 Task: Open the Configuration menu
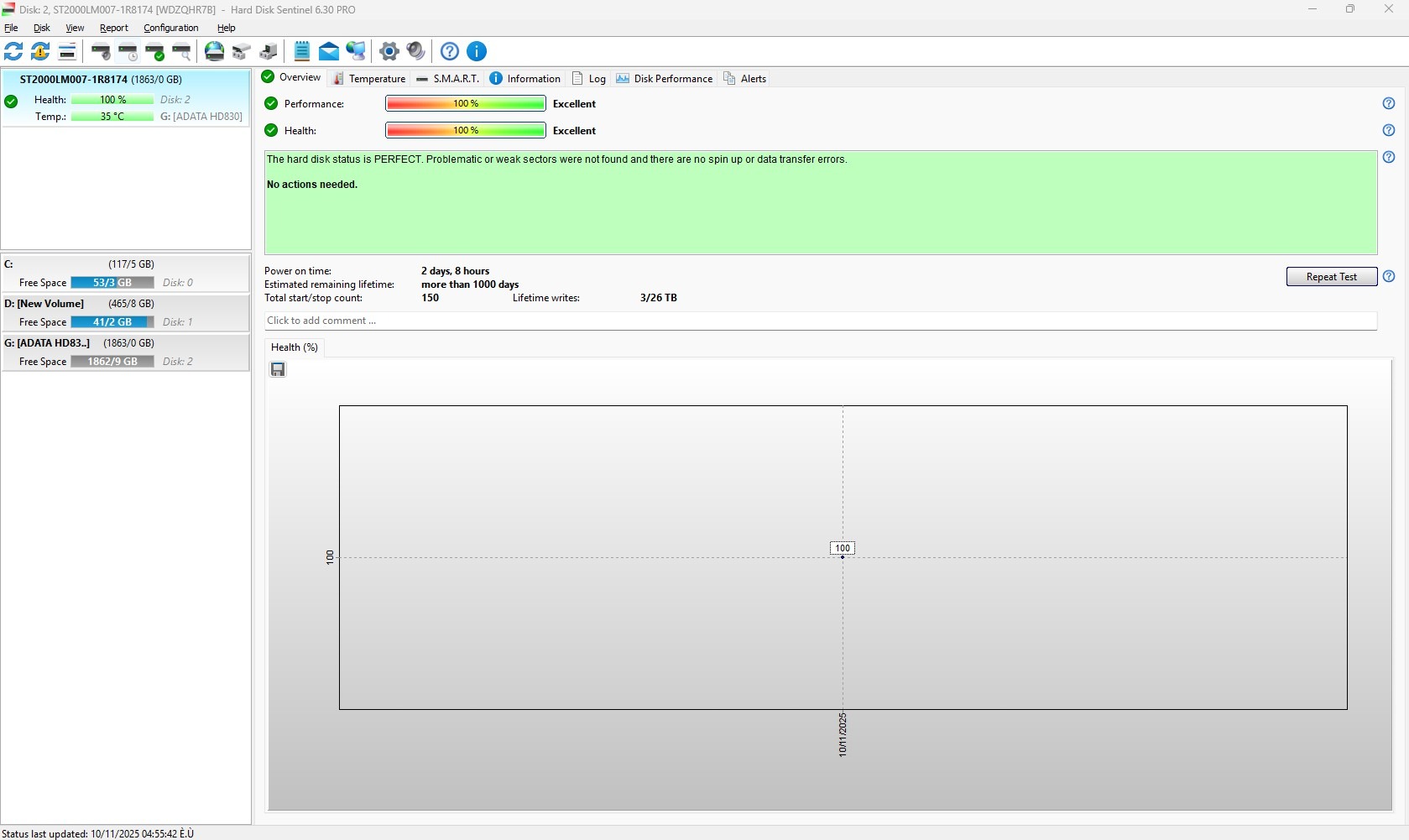pos(171,28)
